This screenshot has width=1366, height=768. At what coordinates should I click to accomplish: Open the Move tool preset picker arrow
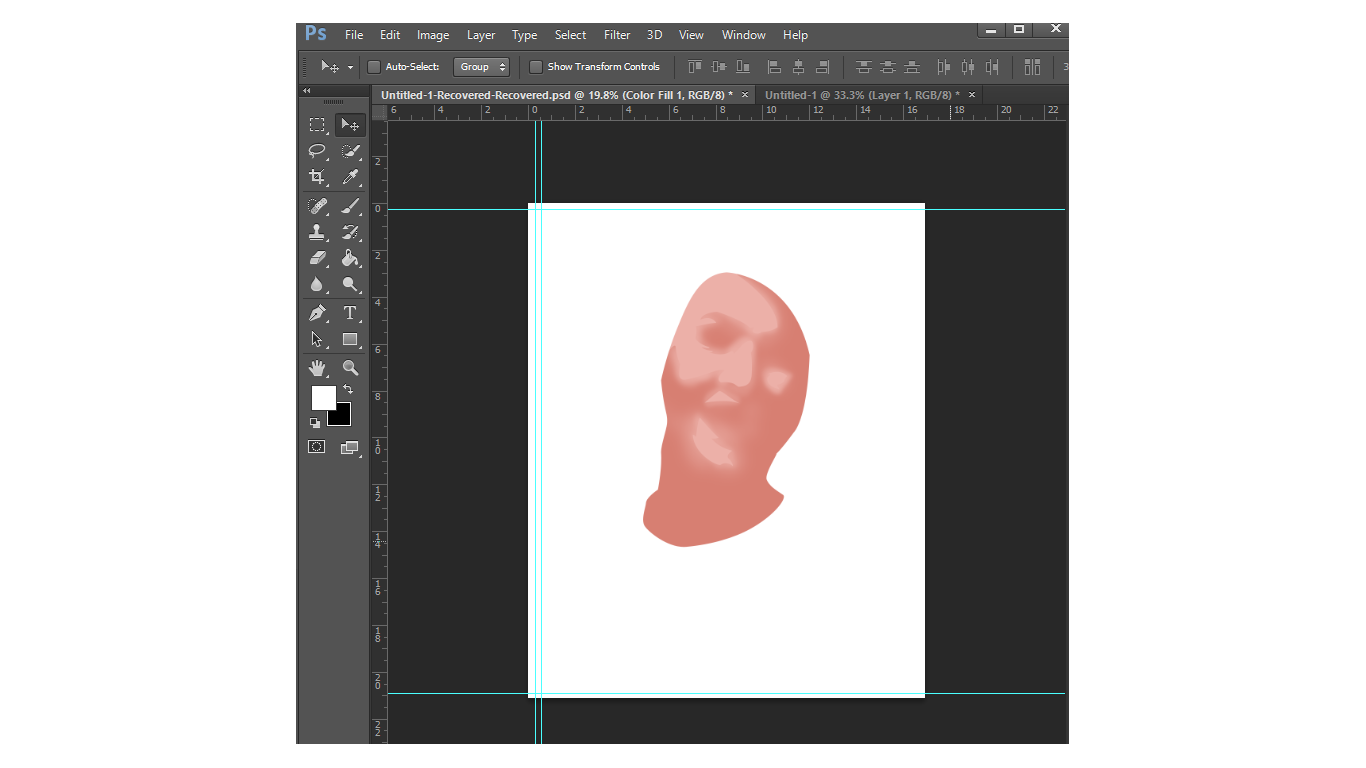click(x=350, y=67)
